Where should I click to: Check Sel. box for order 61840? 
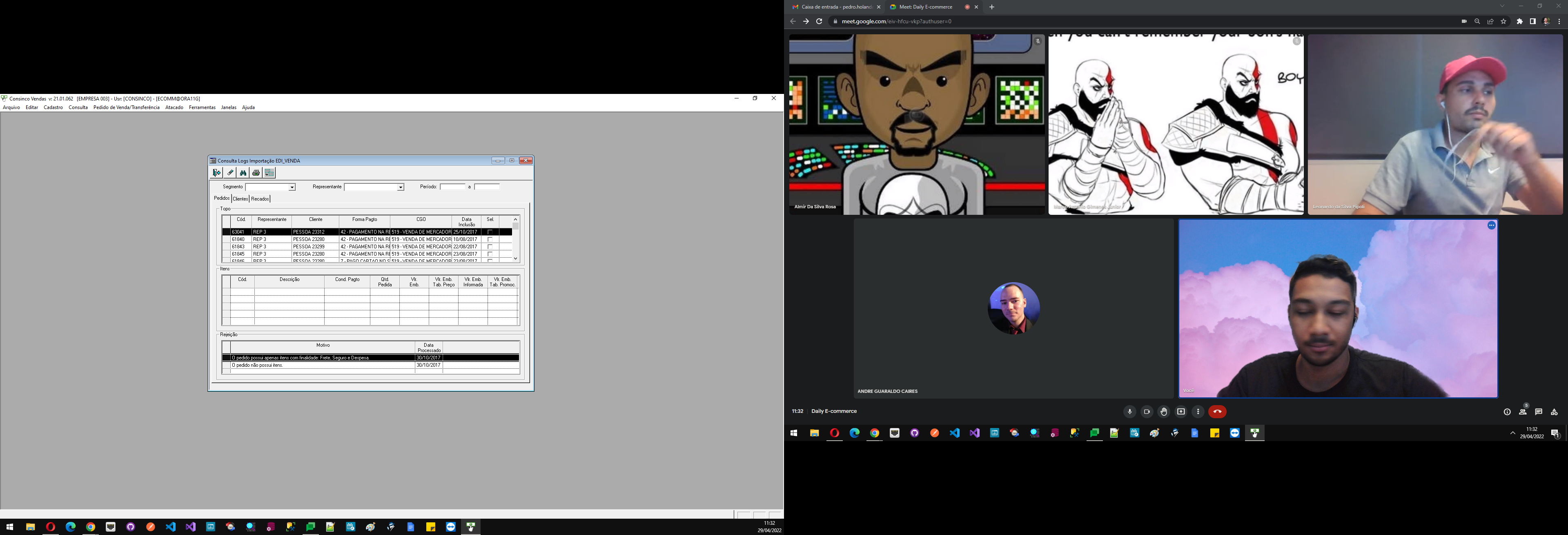[490, 239]
